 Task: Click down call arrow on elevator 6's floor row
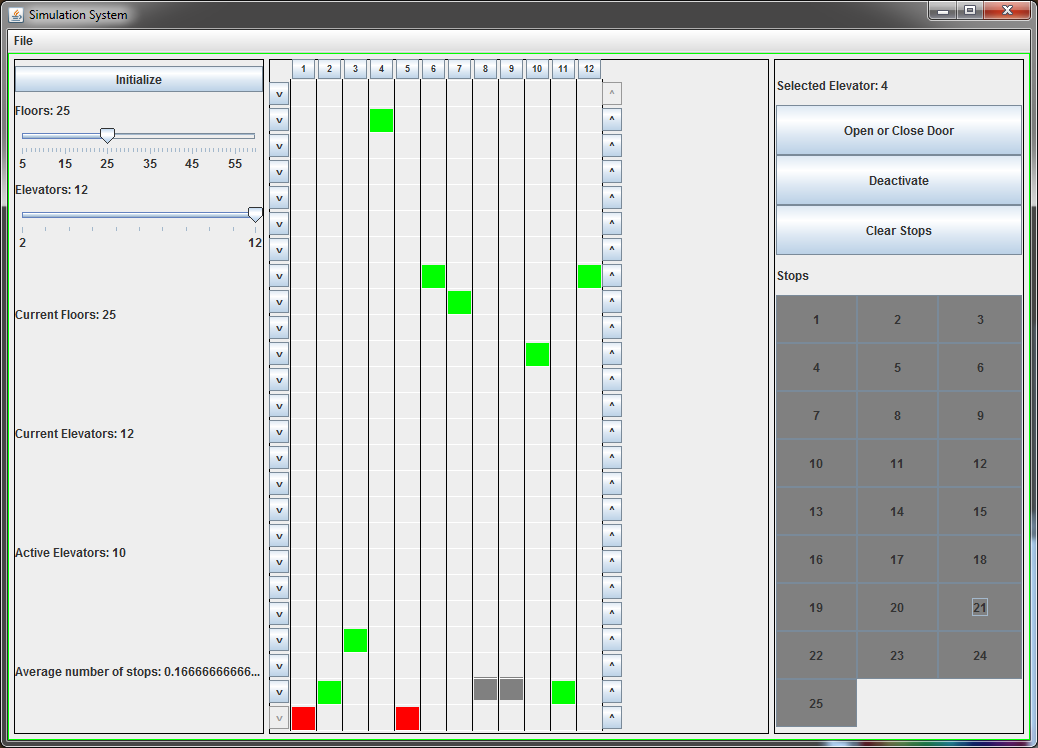[x=279, y=276]
